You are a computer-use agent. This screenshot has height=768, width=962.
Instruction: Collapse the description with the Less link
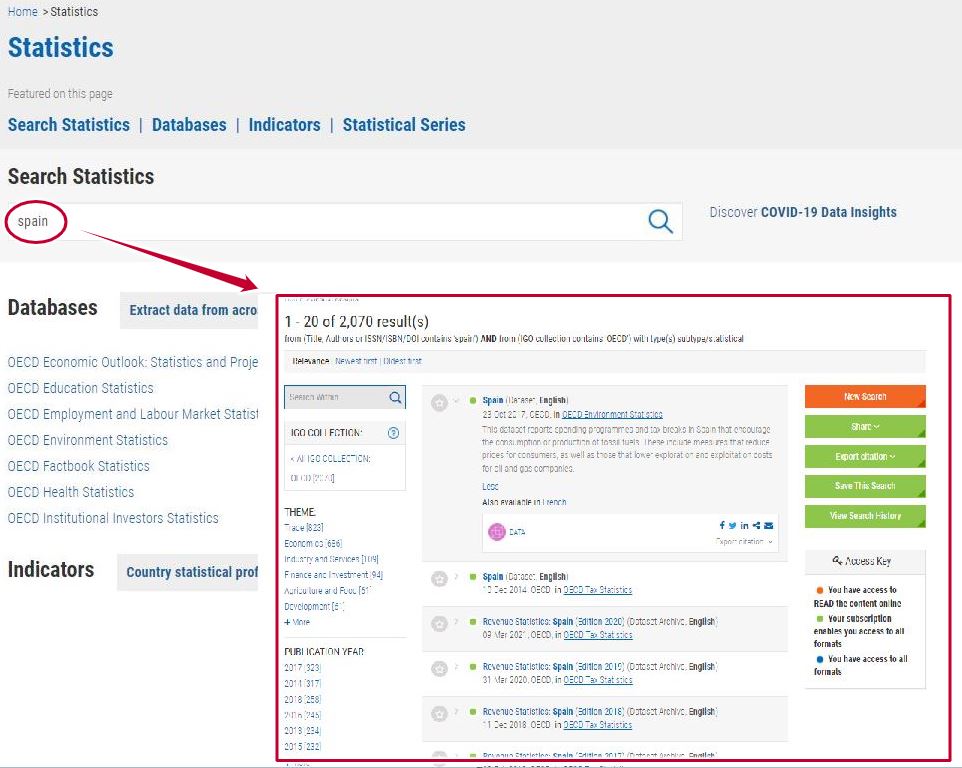pos(490,486)
